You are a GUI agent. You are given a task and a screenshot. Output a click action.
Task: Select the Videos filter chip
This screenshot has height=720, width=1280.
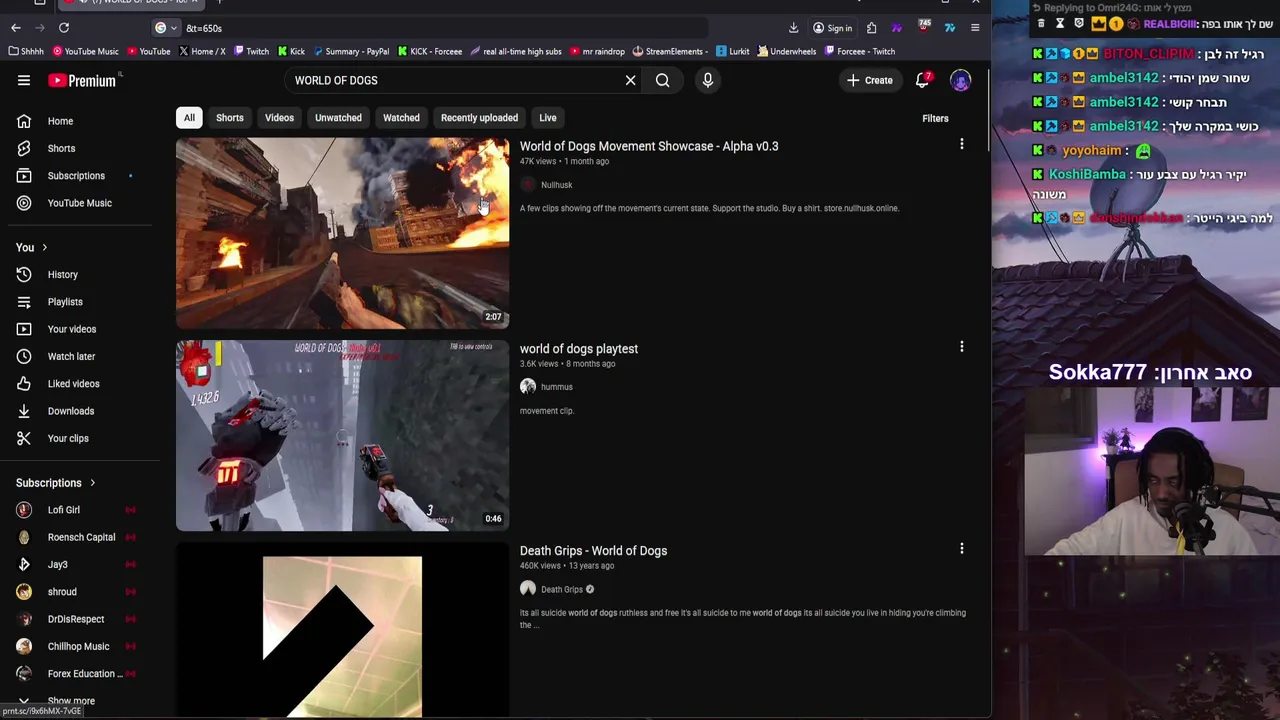279,118
